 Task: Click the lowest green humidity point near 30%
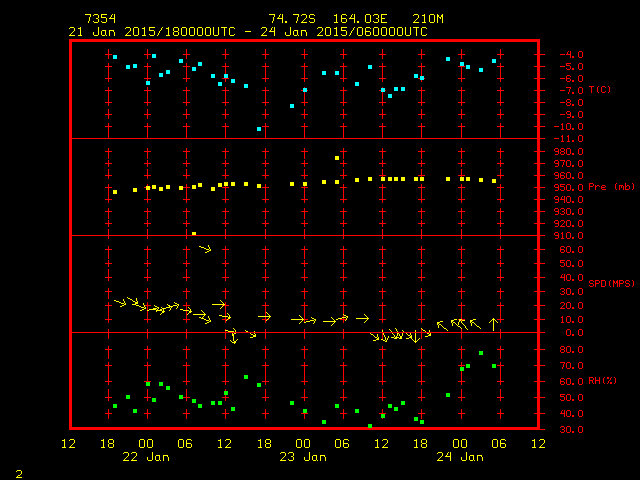[370, 426]
